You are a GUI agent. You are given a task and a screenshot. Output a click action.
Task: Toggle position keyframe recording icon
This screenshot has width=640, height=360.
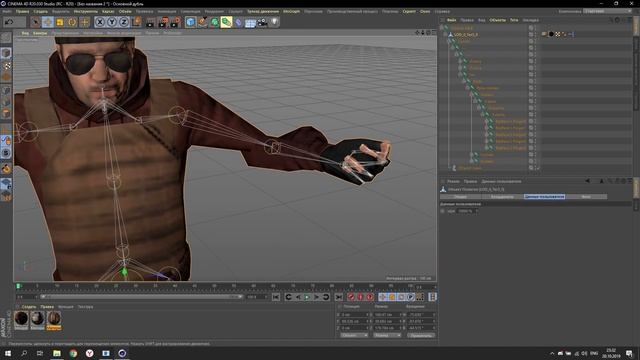click(x=382, y=297)
